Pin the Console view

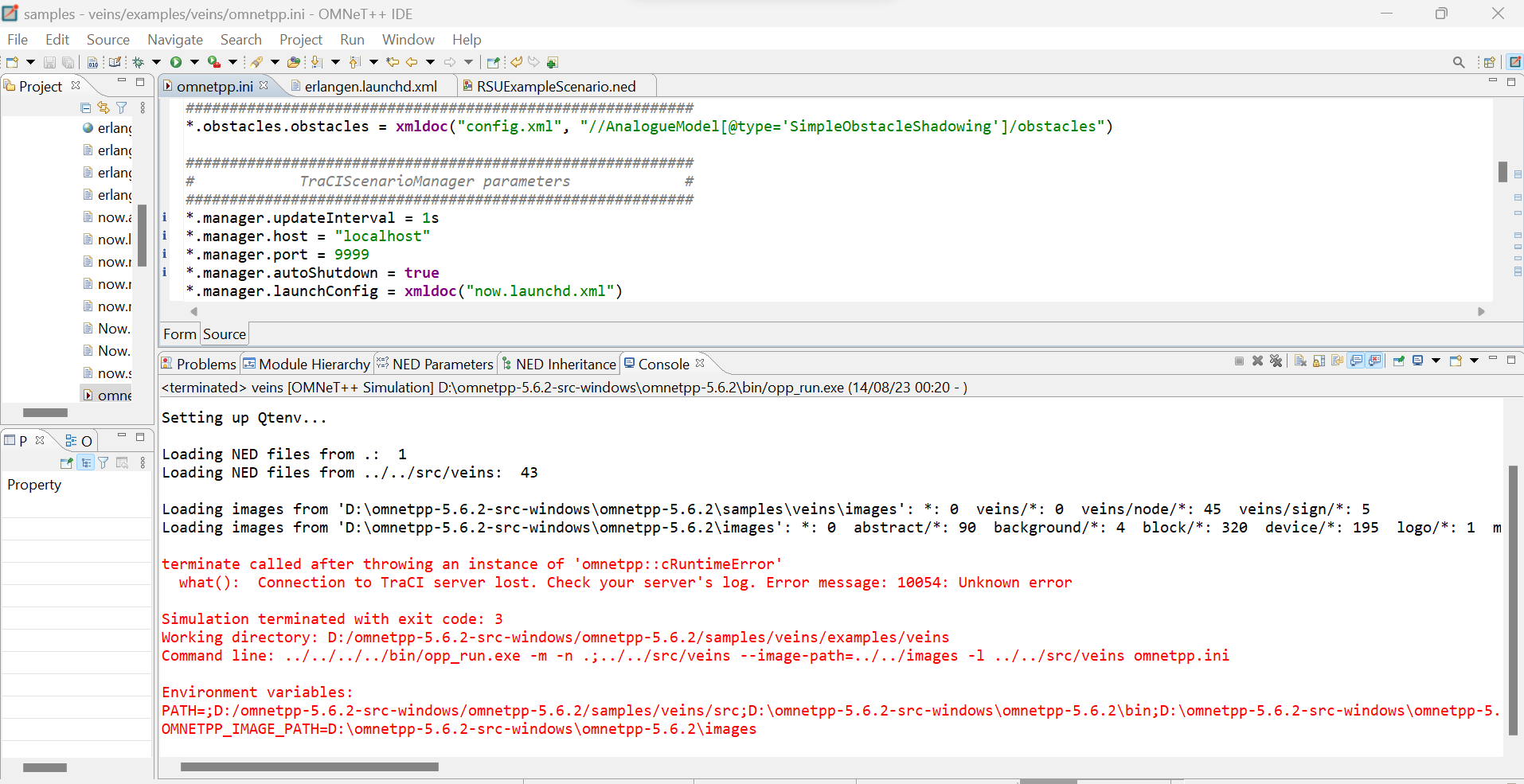click(1400, 361)
